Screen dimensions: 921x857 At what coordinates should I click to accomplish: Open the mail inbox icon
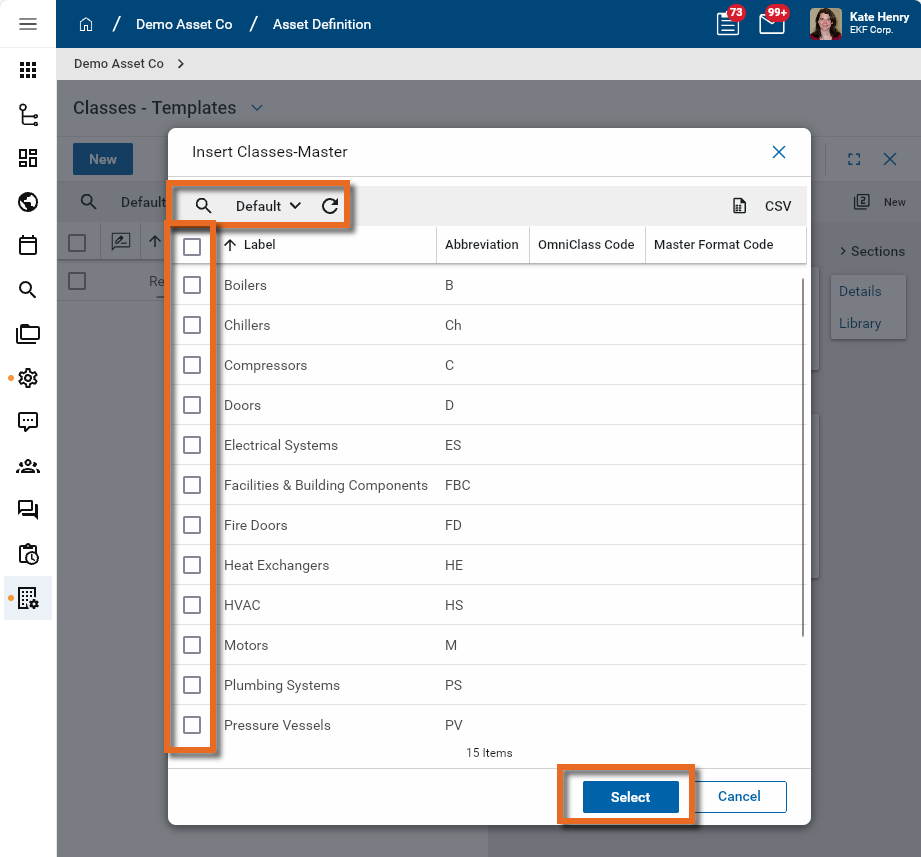[772, 24]
